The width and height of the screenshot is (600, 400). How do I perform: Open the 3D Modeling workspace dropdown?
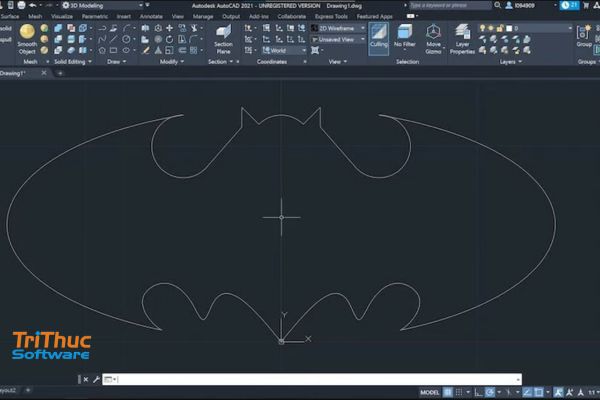pos(102,5)
